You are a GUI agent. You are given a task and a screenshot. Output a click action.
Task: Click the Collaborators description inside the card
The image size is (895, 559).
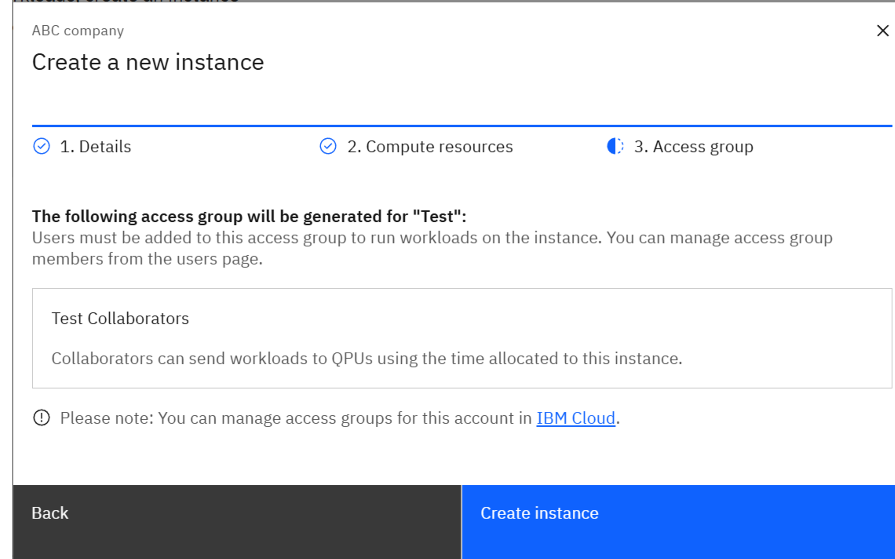[366, 358]
